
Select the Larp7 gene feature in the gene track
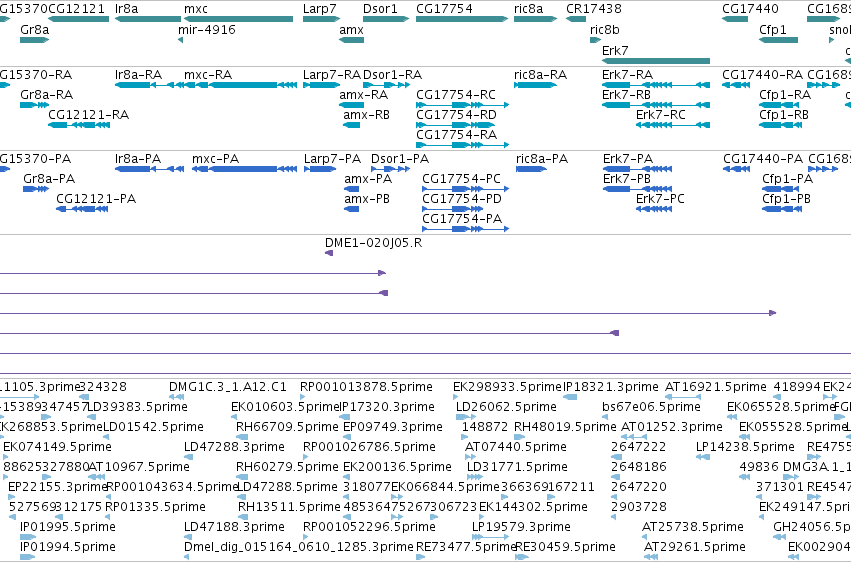pos(321,19)
